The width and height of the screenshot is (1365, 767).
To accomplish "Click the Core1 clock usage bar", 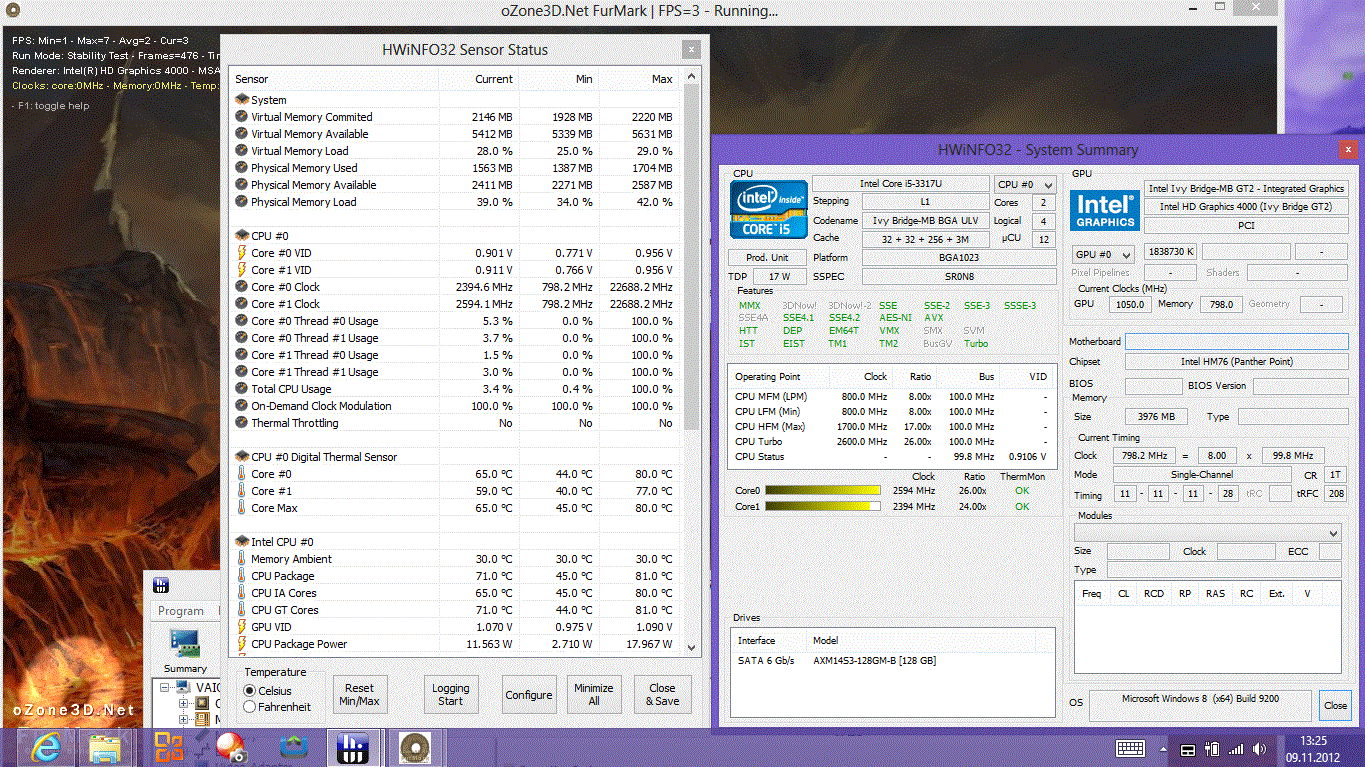I will coord(823,507).
